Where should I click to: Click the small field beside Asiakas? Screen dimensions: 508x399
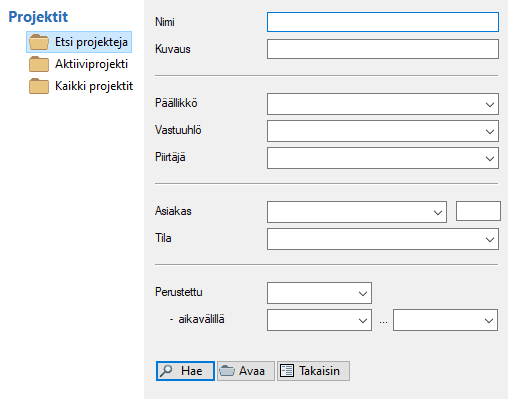[478, 211]
